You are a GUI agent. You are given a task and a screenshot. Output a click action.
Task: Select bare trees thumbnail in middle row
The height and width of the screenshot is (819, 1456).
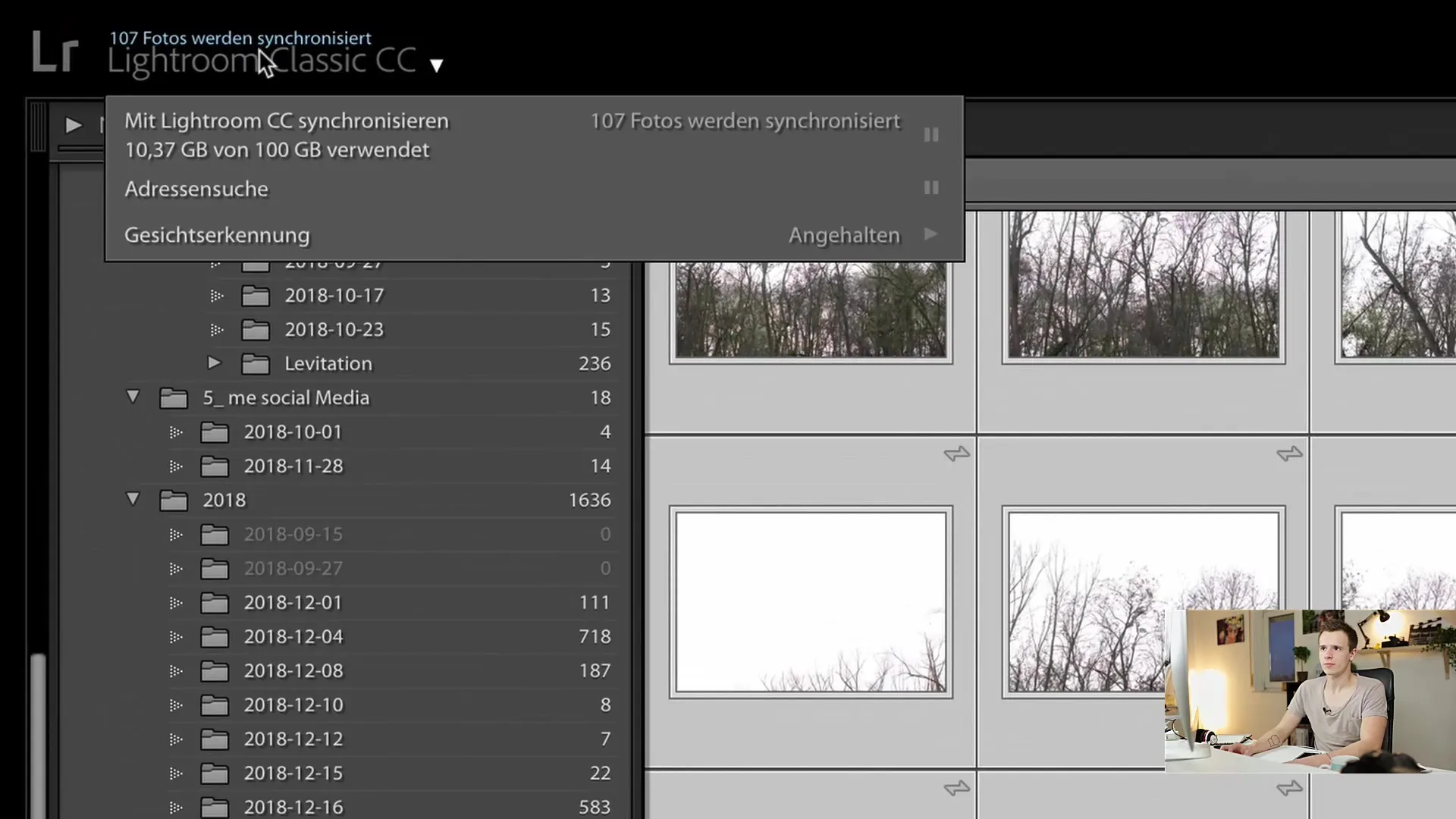[1143, 602]
